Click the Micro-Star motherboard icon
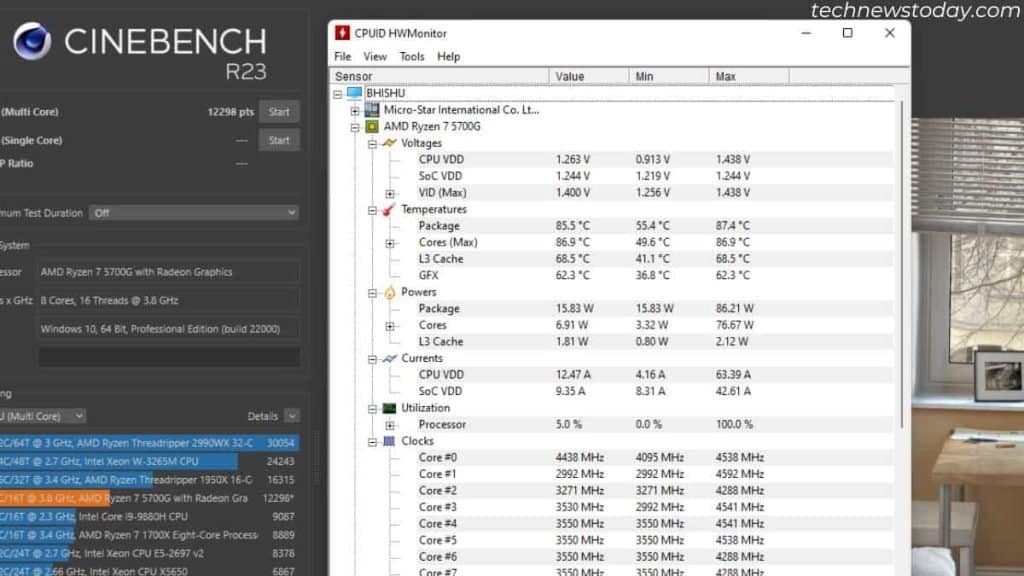 tap(372, 110)
